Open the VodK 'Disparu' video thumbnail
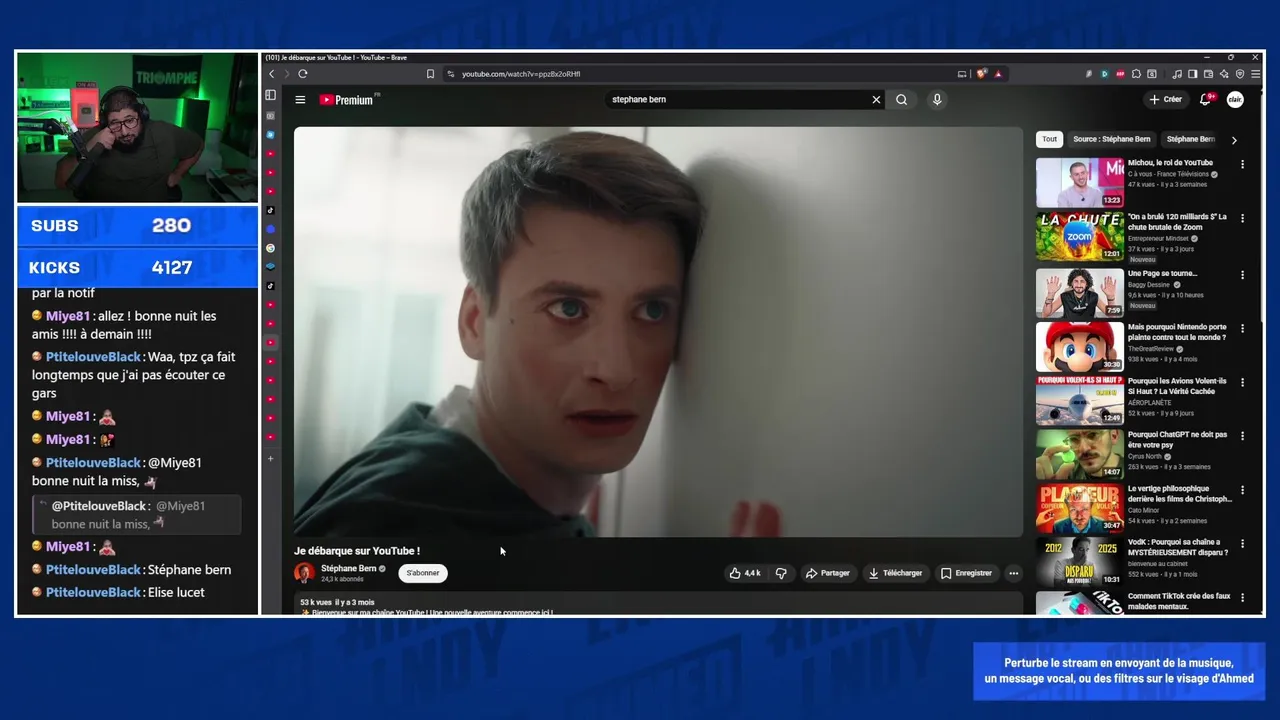The width and height of the screenshot is (1280, 720). coord(1079,562)
